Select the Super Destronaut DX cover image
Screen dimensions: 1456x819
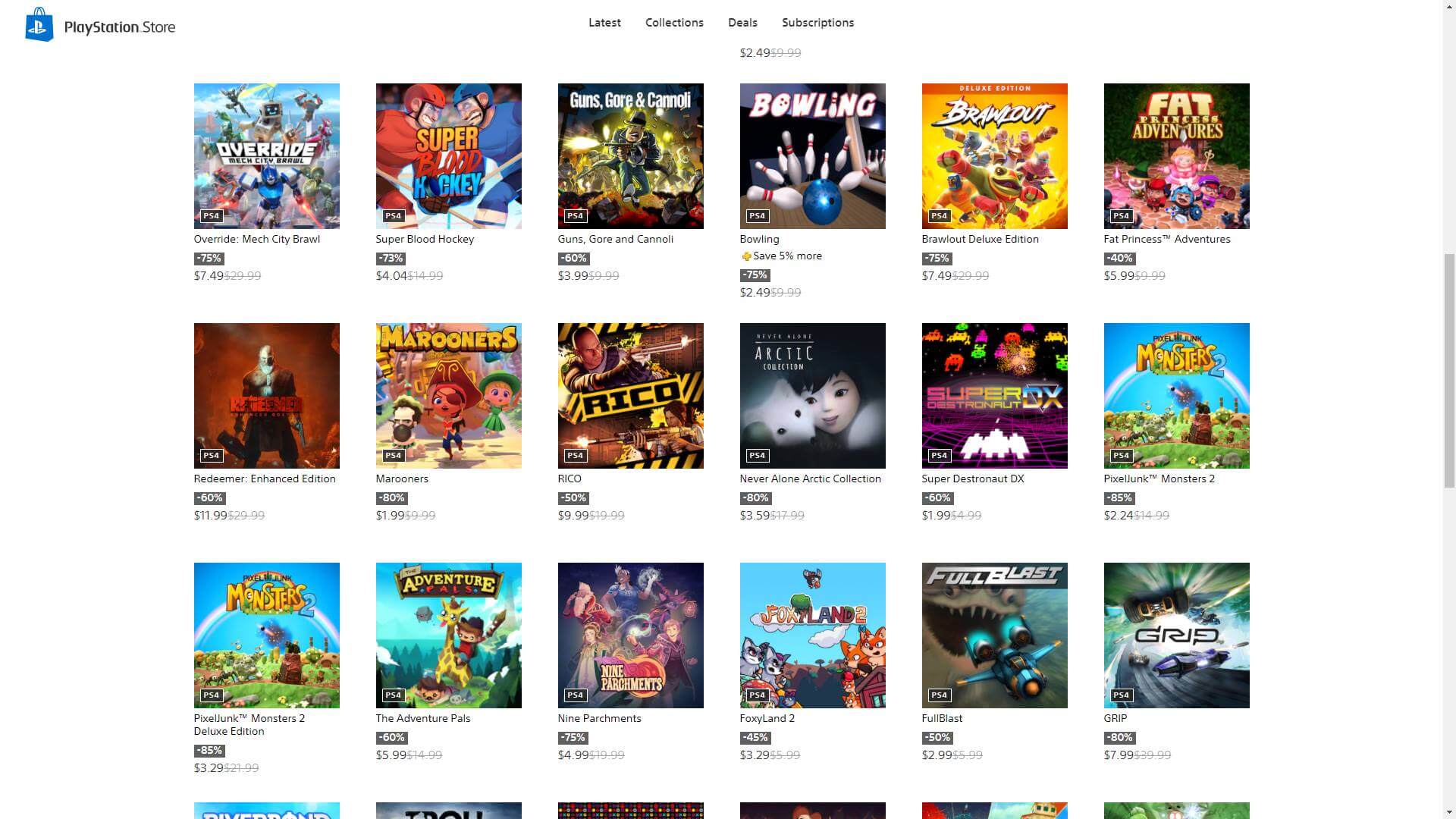tap(994, 396)
